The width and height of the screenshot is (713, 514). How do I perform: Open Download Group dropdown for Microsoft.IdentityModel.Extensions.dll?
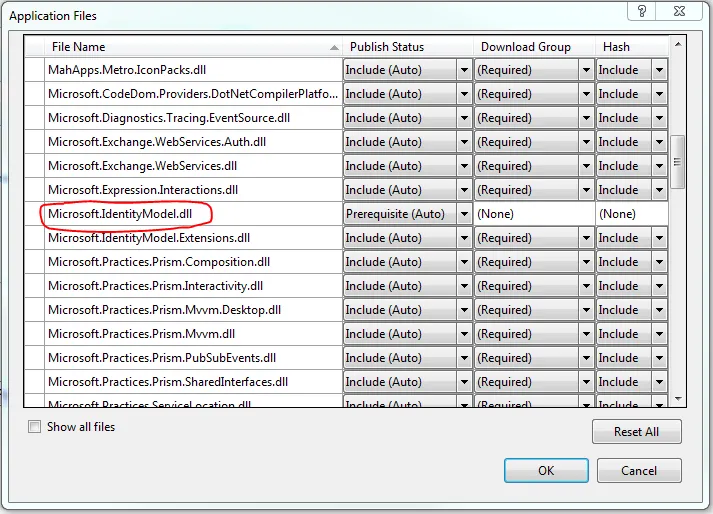586,238
